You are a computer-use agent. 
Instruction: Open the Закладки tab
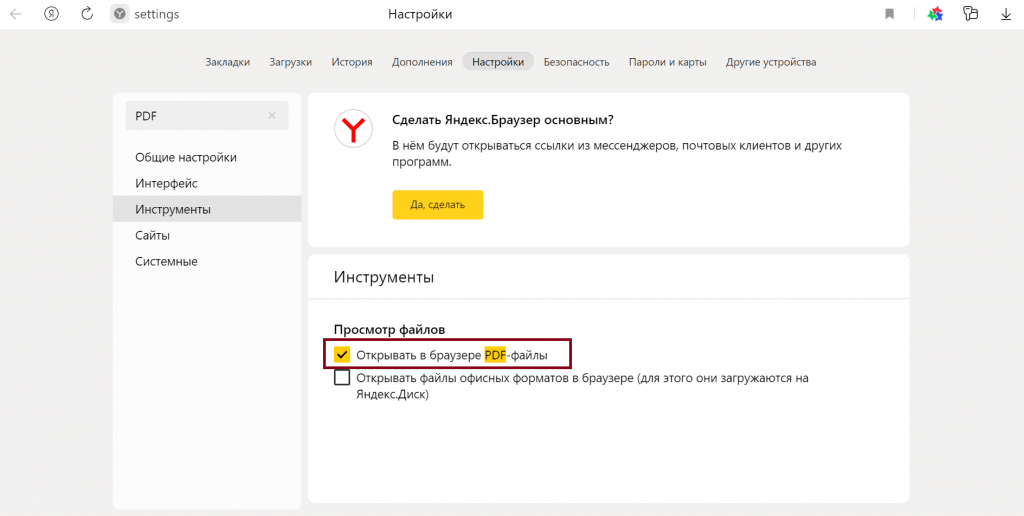click(227, 62)
